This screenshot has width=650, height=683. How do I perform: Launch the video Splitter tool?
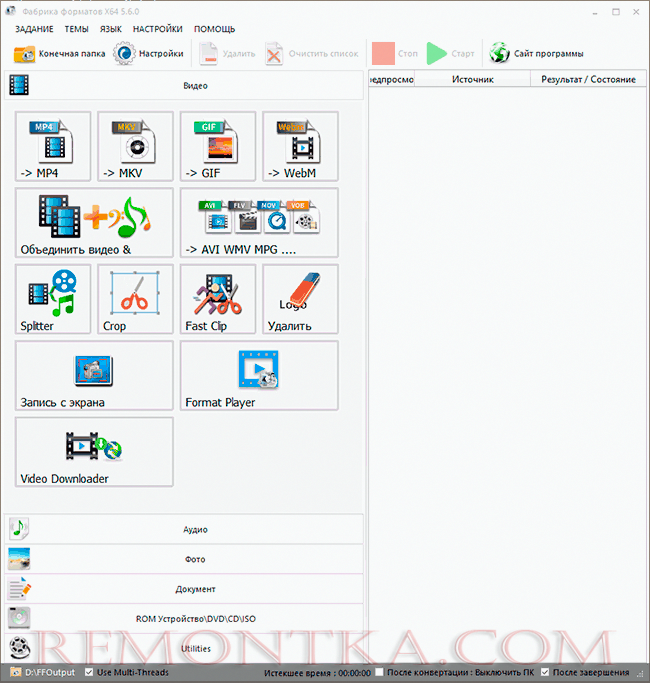tap(53, 299)
